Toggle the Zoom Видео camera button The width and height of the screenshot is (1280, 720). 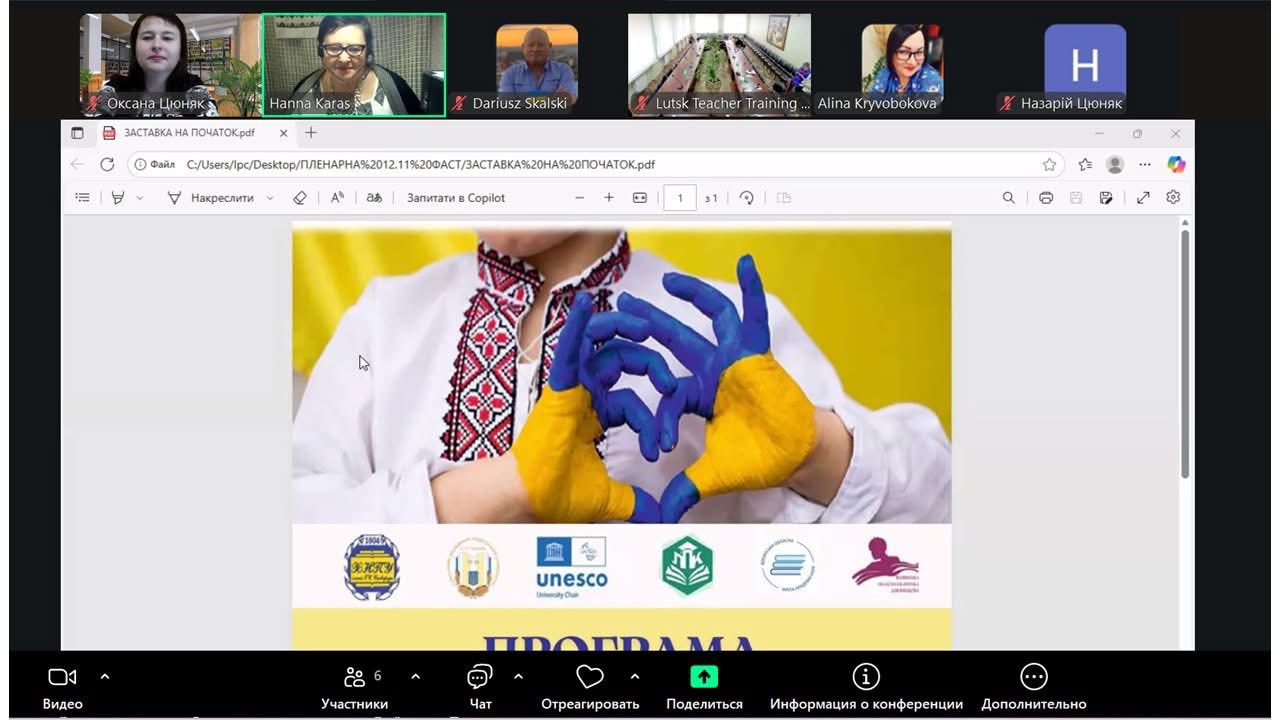[62, 678]
